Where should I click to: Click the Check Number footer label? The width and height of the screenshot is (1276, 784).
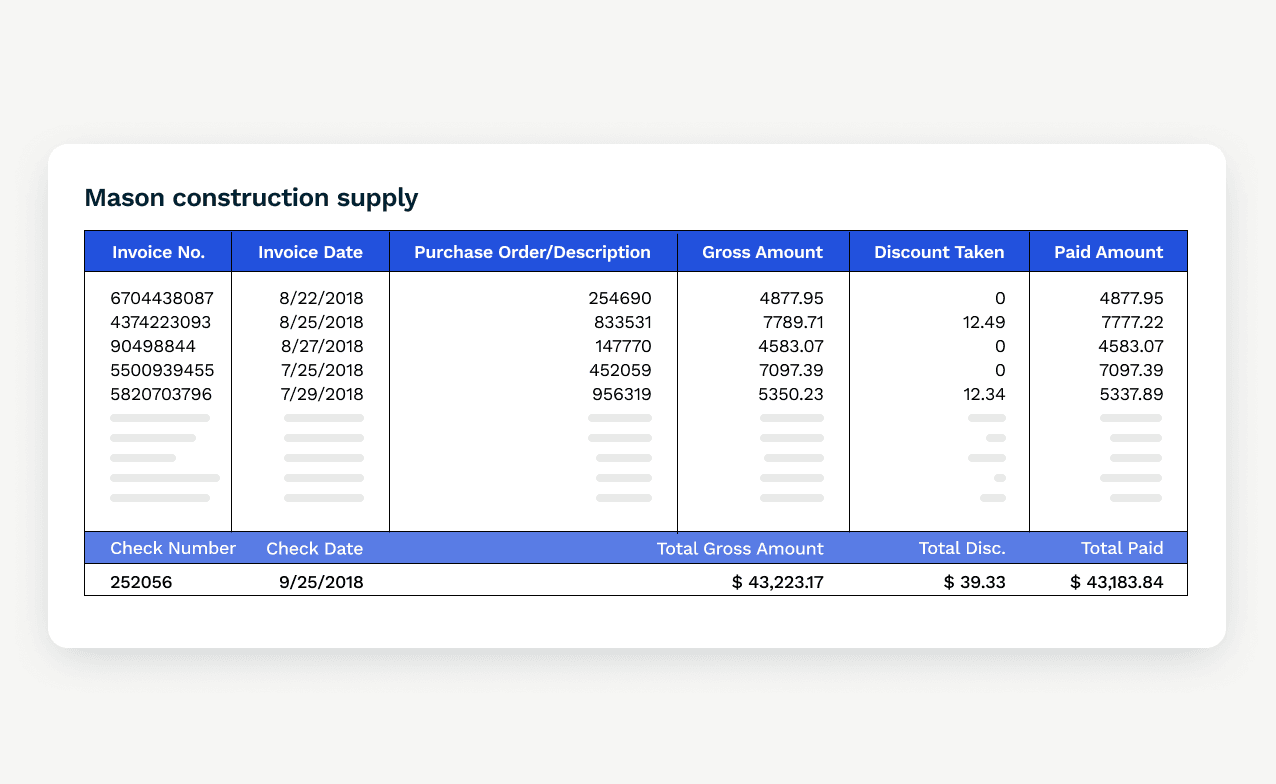(173, 548)
